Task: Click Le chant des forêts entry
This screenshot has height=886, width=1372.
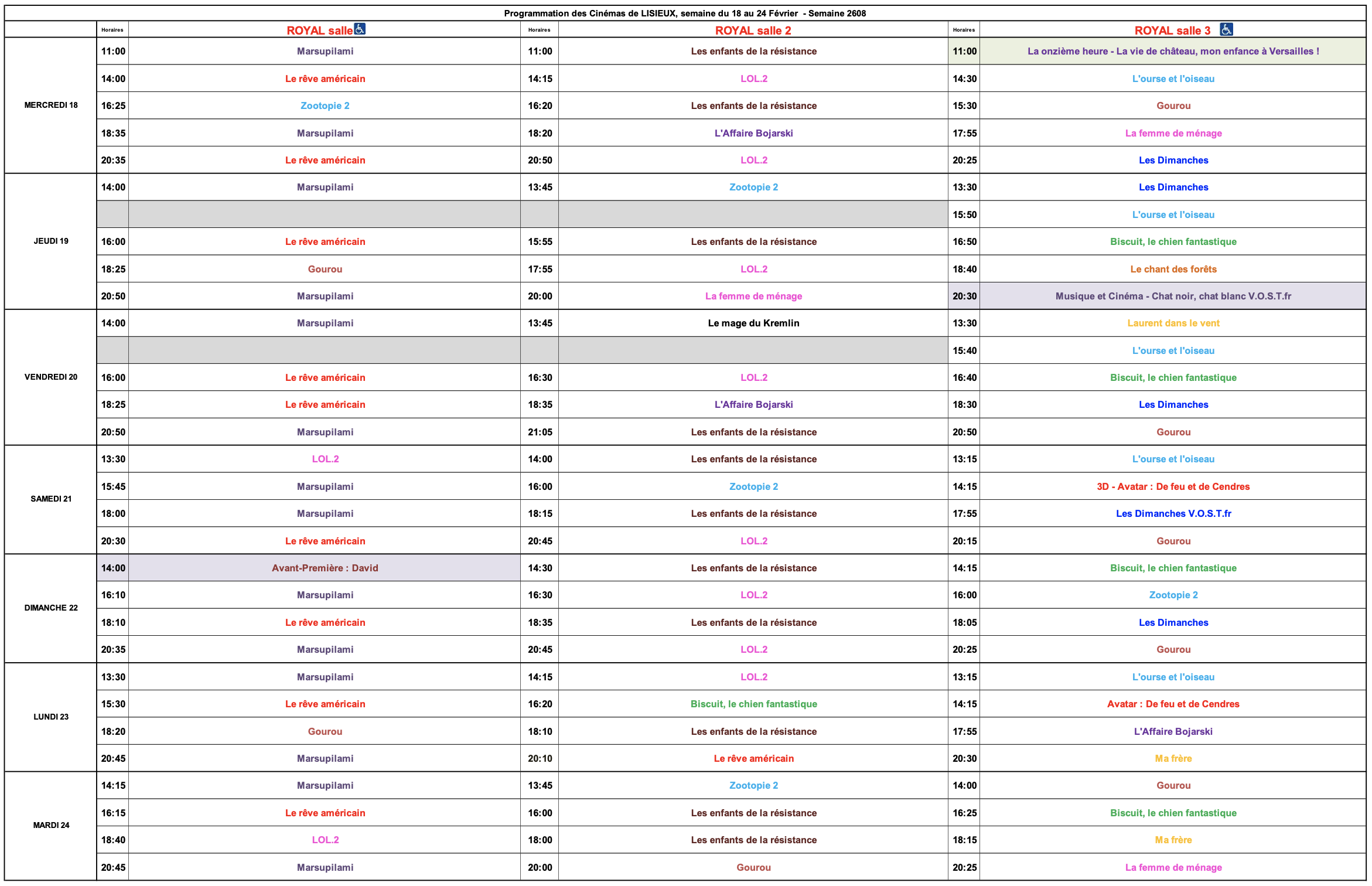Action: [1173, 270]
